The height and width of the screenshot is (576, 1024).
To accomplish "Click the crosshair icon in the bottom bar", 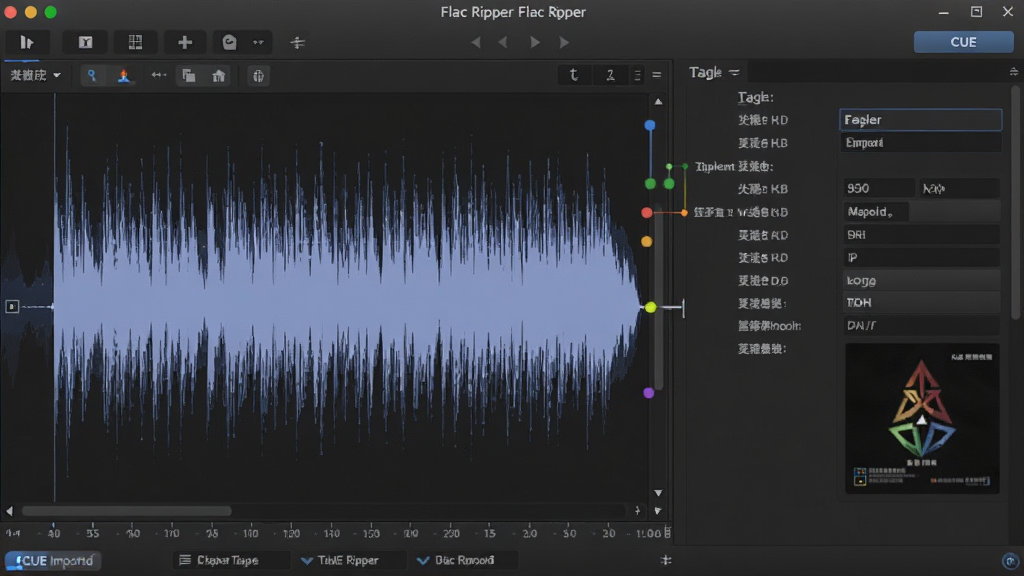I will point(665,560).
